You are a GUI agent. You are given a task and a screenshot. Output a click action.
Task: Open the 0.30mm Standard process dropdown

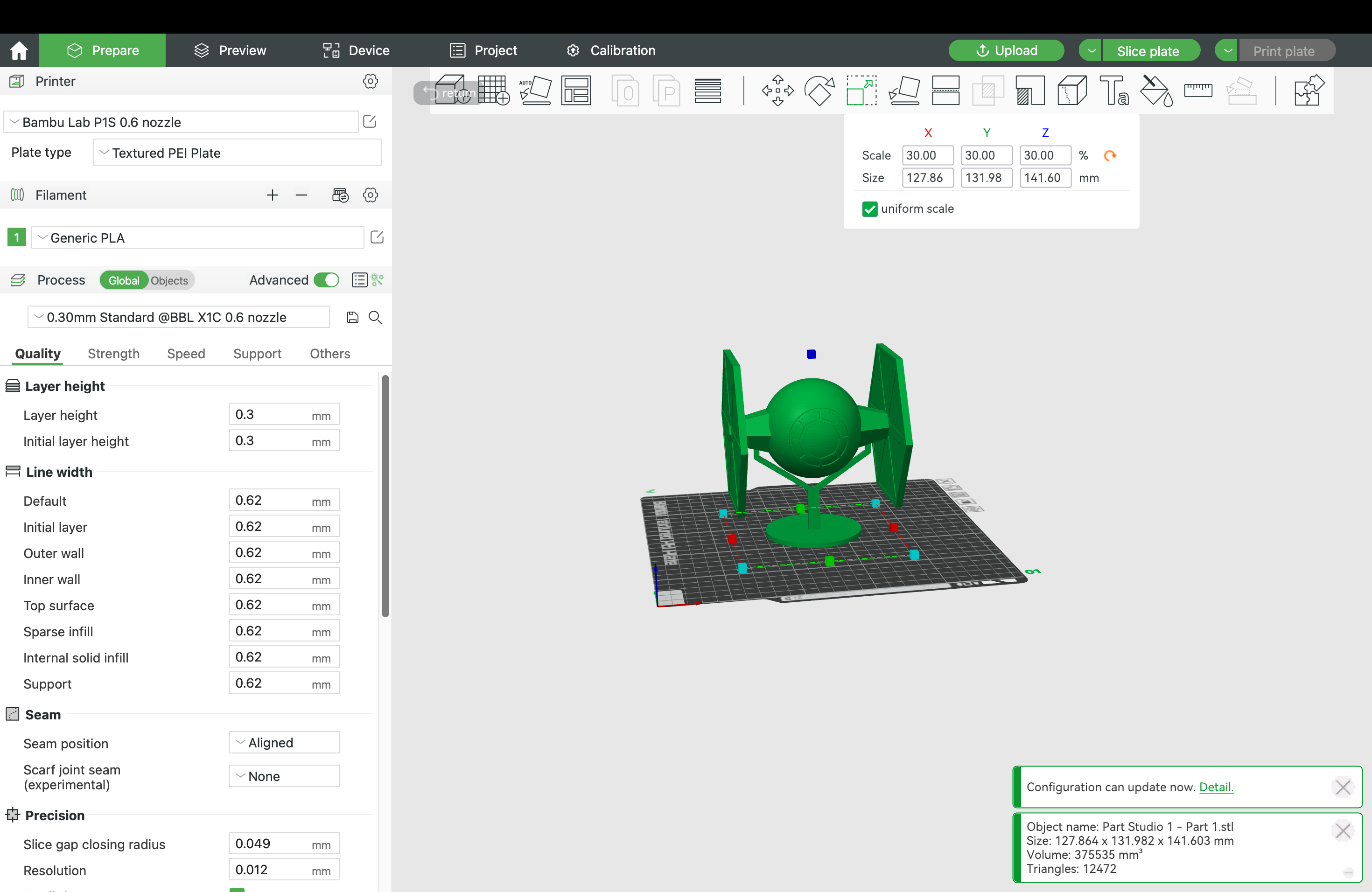click(179, 318)
